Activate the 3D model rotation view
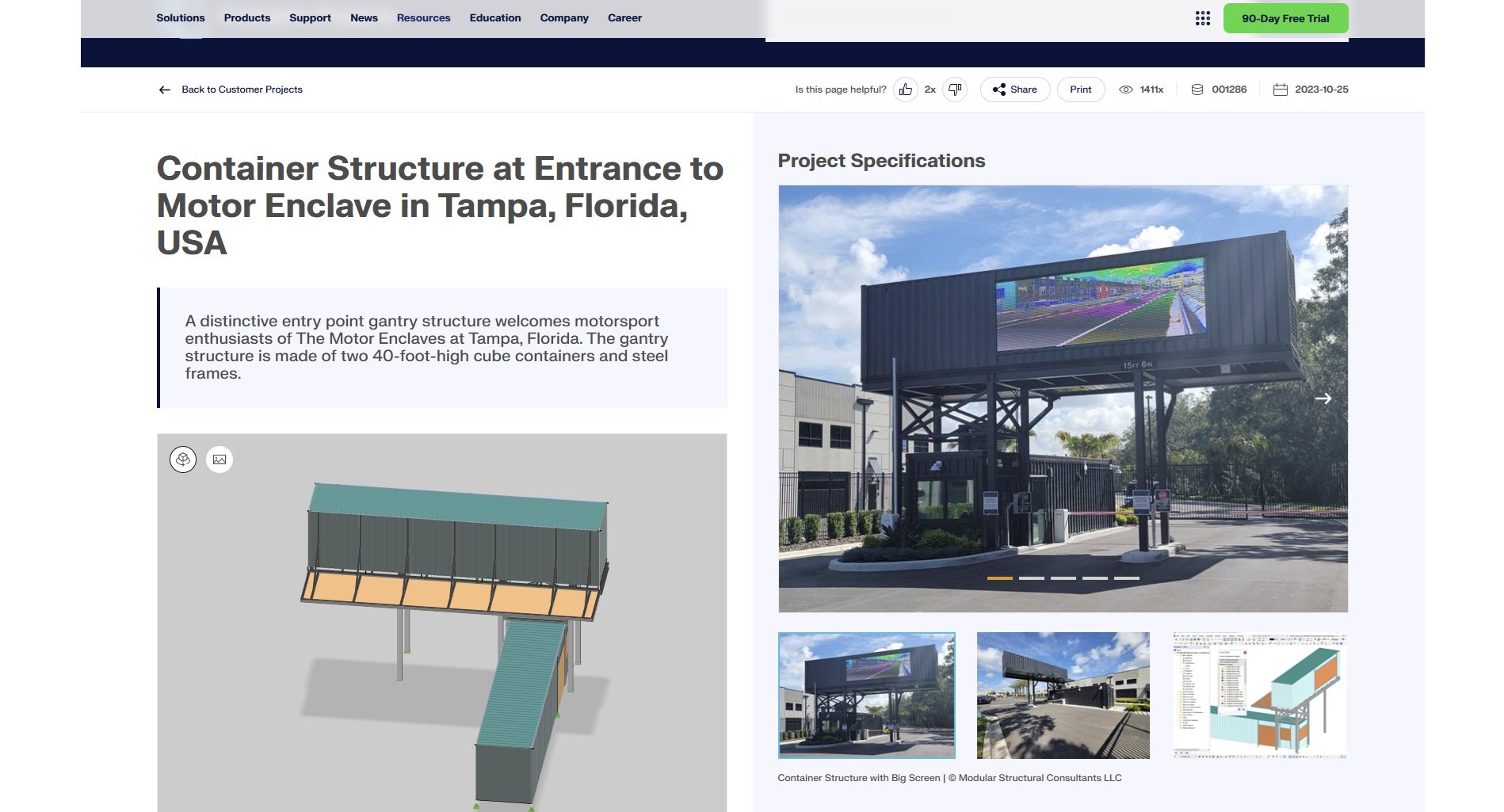This screenshot has height=812, width=1504. click(183, 459)
